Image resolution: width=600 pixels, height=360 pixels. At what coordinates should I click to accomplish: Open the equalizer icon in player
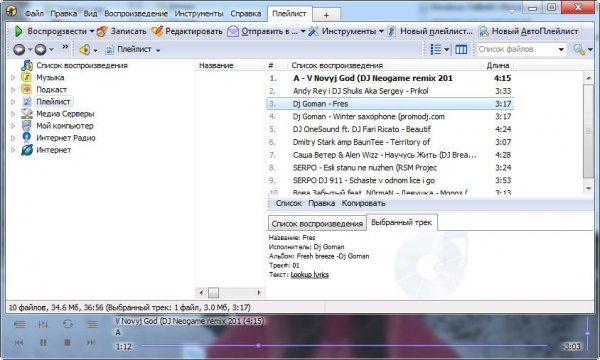43,324
